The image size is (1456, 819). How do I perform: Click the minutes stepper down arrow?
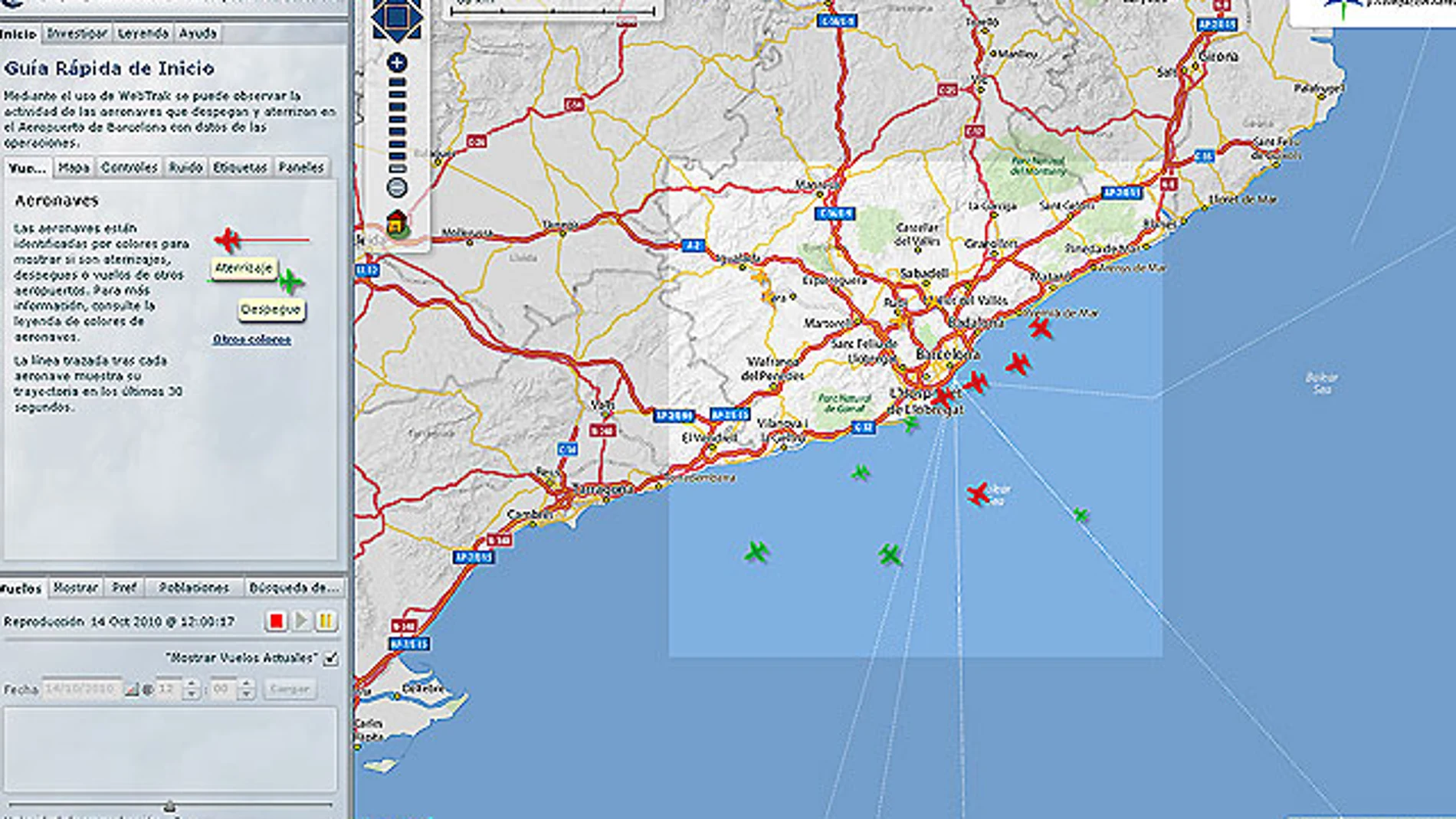click(247, 693)
